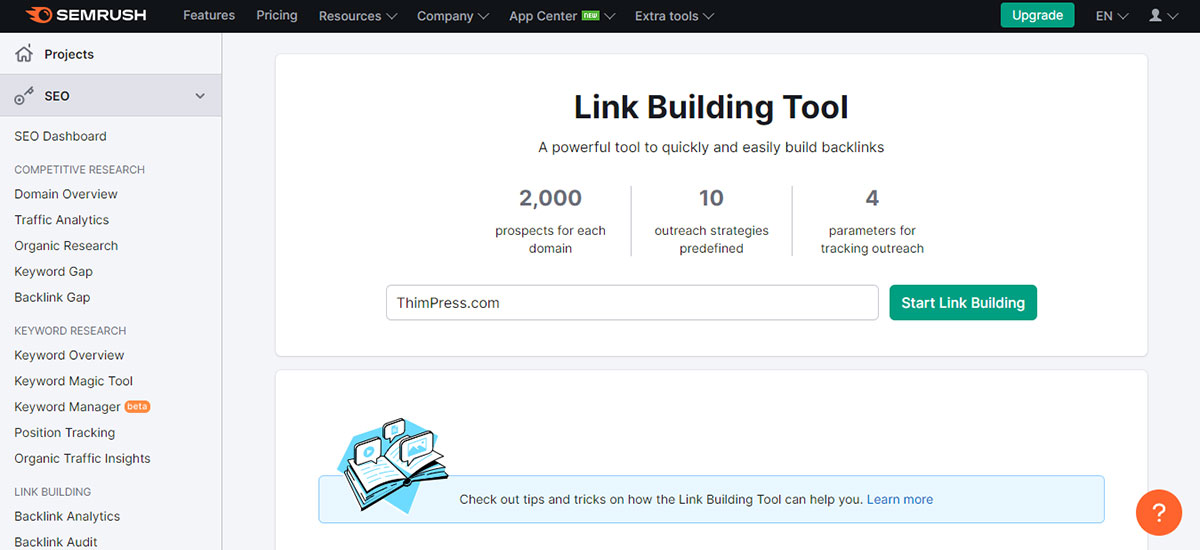
Task: Expand the Company dropdown
Action: point(453,16)
